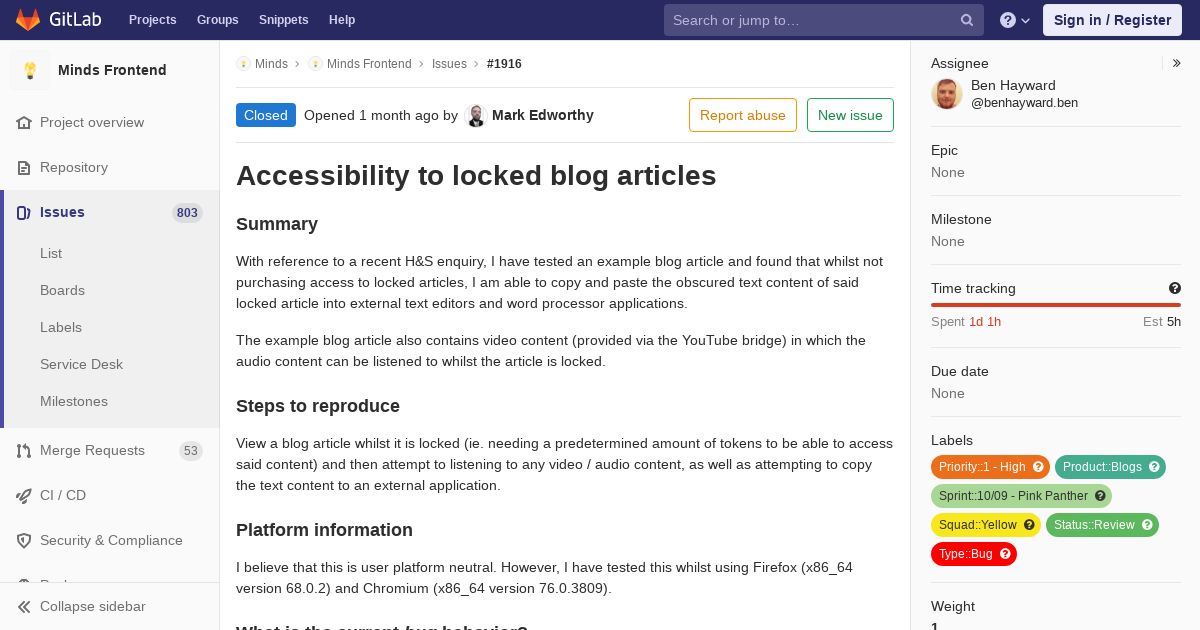Click the Merge Requests count badge 53
Screen dimensions: 1200x630
click(x=190, y=451)
